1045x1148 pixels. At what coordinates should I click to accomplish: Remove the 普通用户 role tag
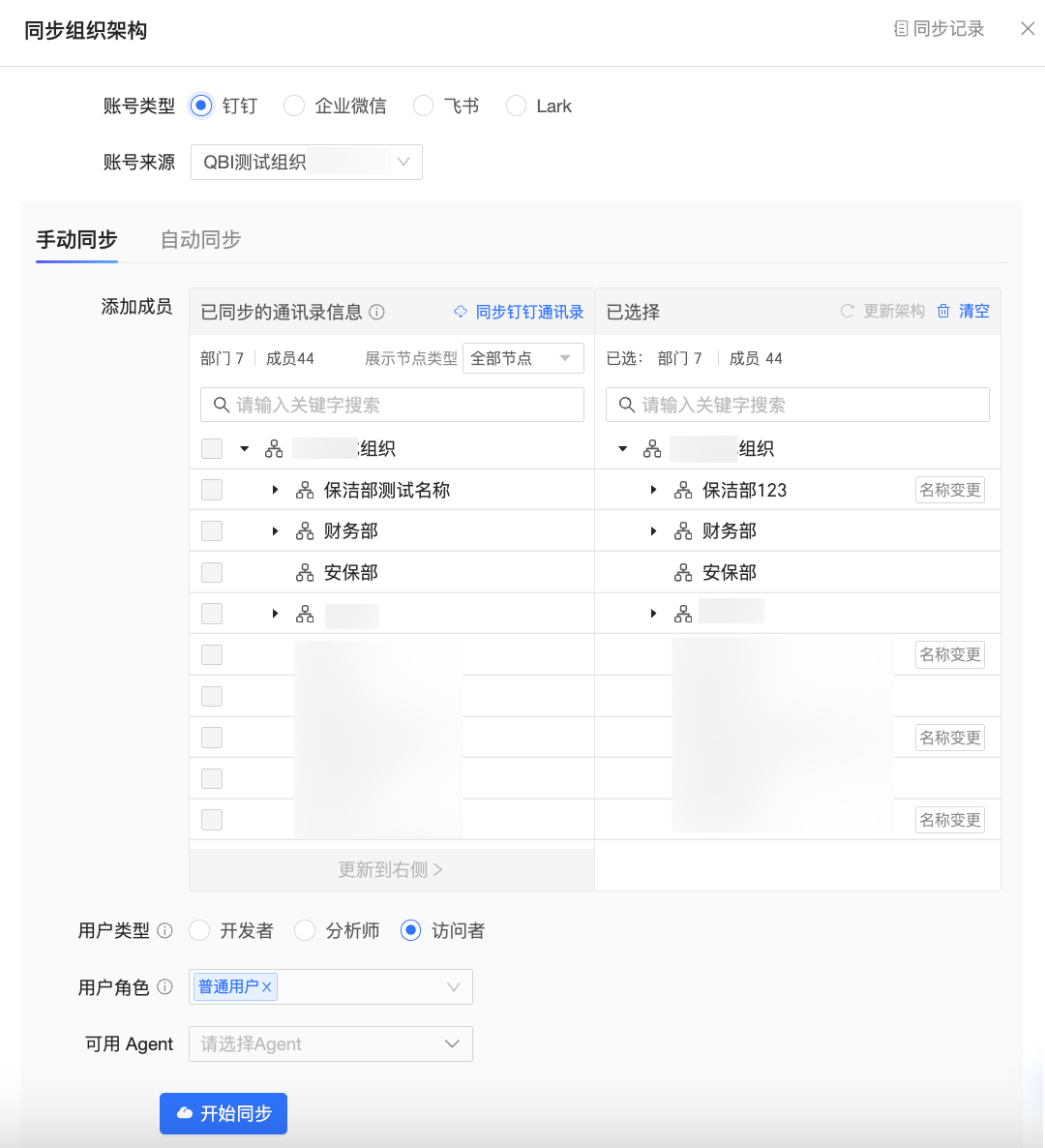coord(267,987)
